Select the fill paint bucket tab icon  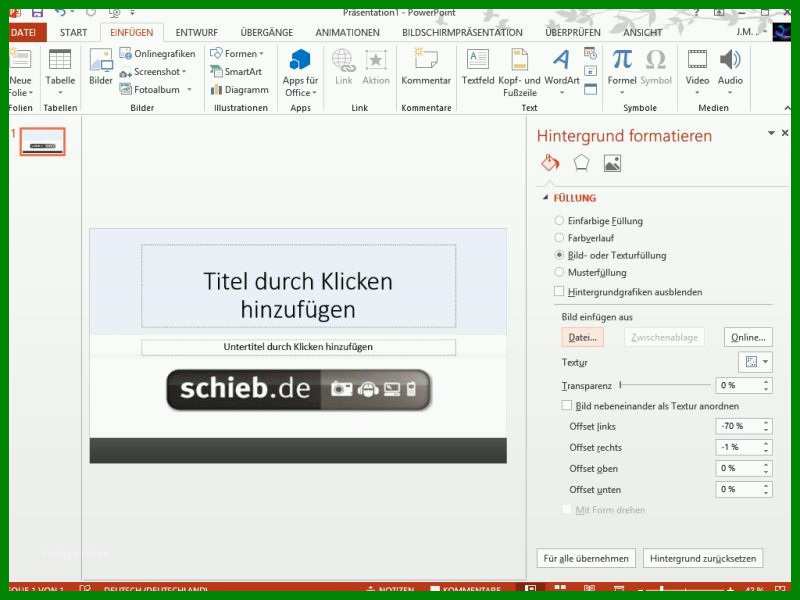(x=550, y=163)
